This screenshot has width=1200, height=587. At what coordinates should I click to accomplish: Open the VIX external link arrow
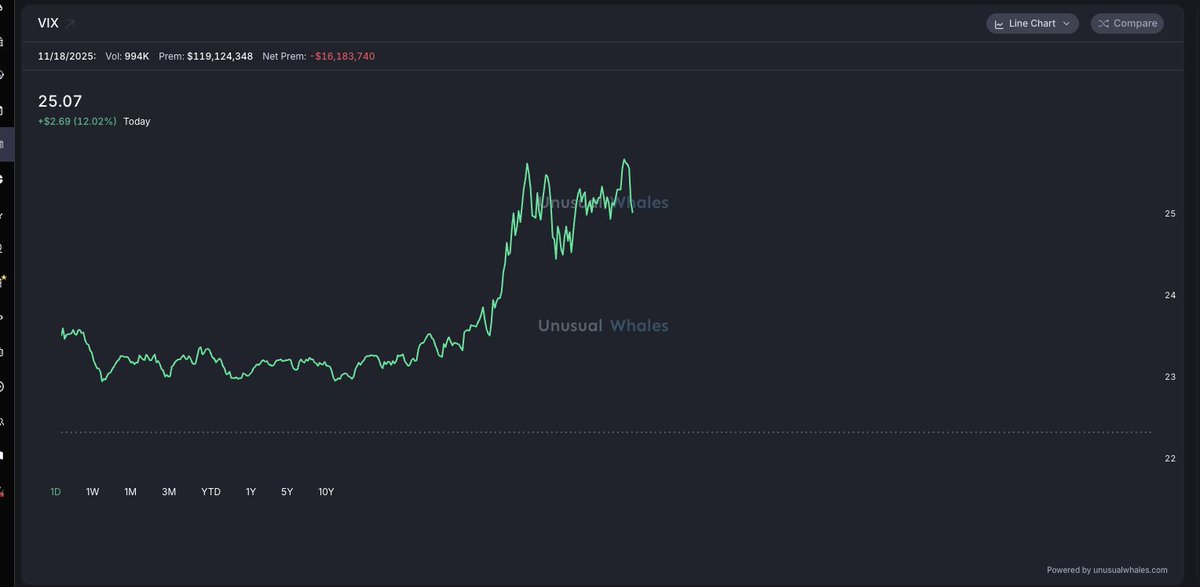point(71,23)
